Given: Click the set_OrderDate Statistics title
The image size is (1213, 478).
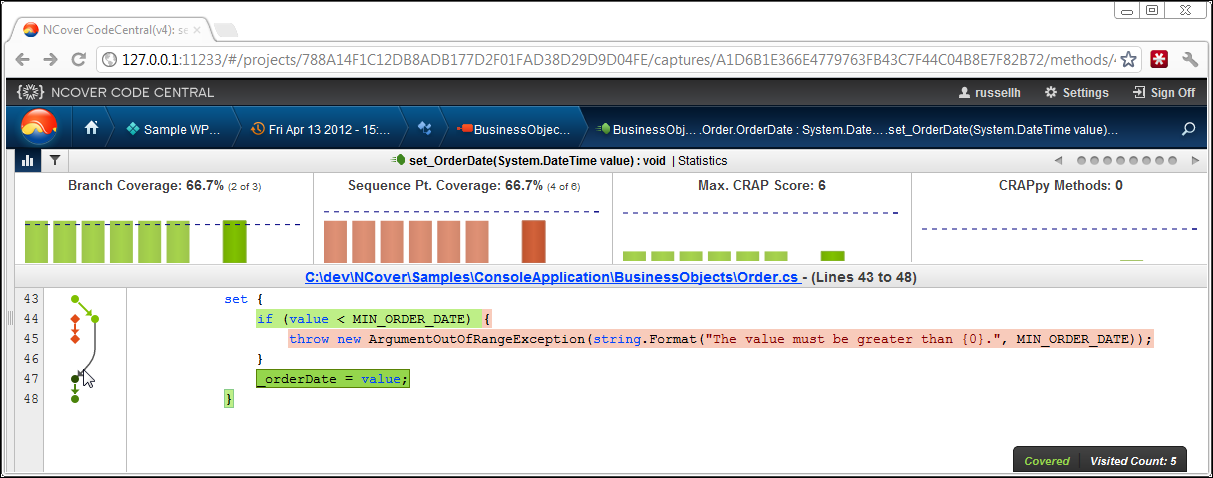Looking at the screenshot, I should 560,160.
